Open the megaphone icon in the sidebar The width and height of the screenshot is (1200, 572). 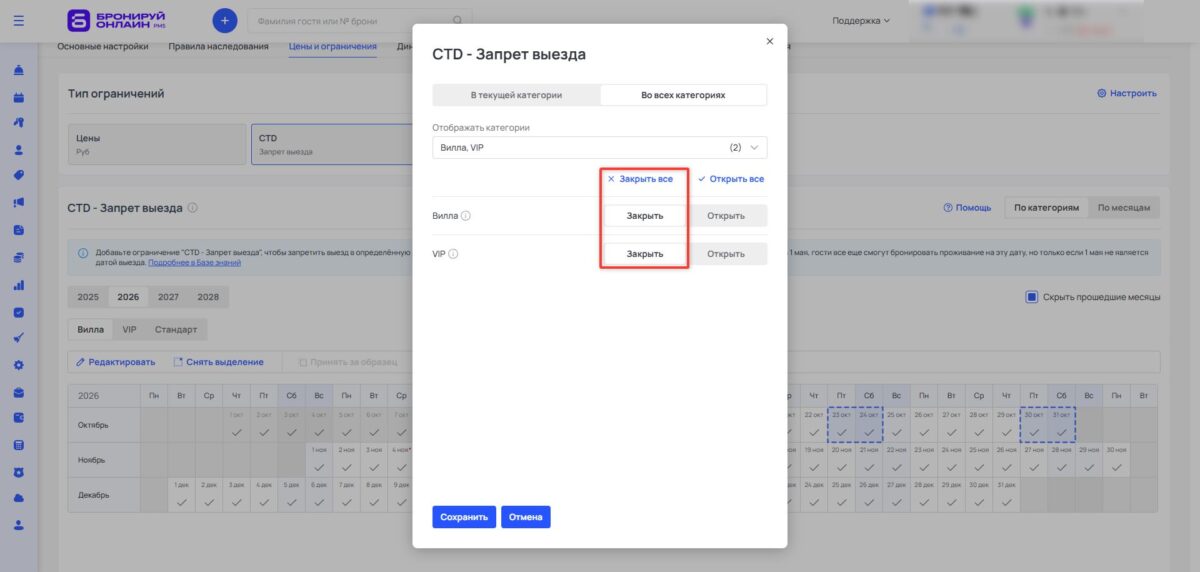tap(19, 204)
